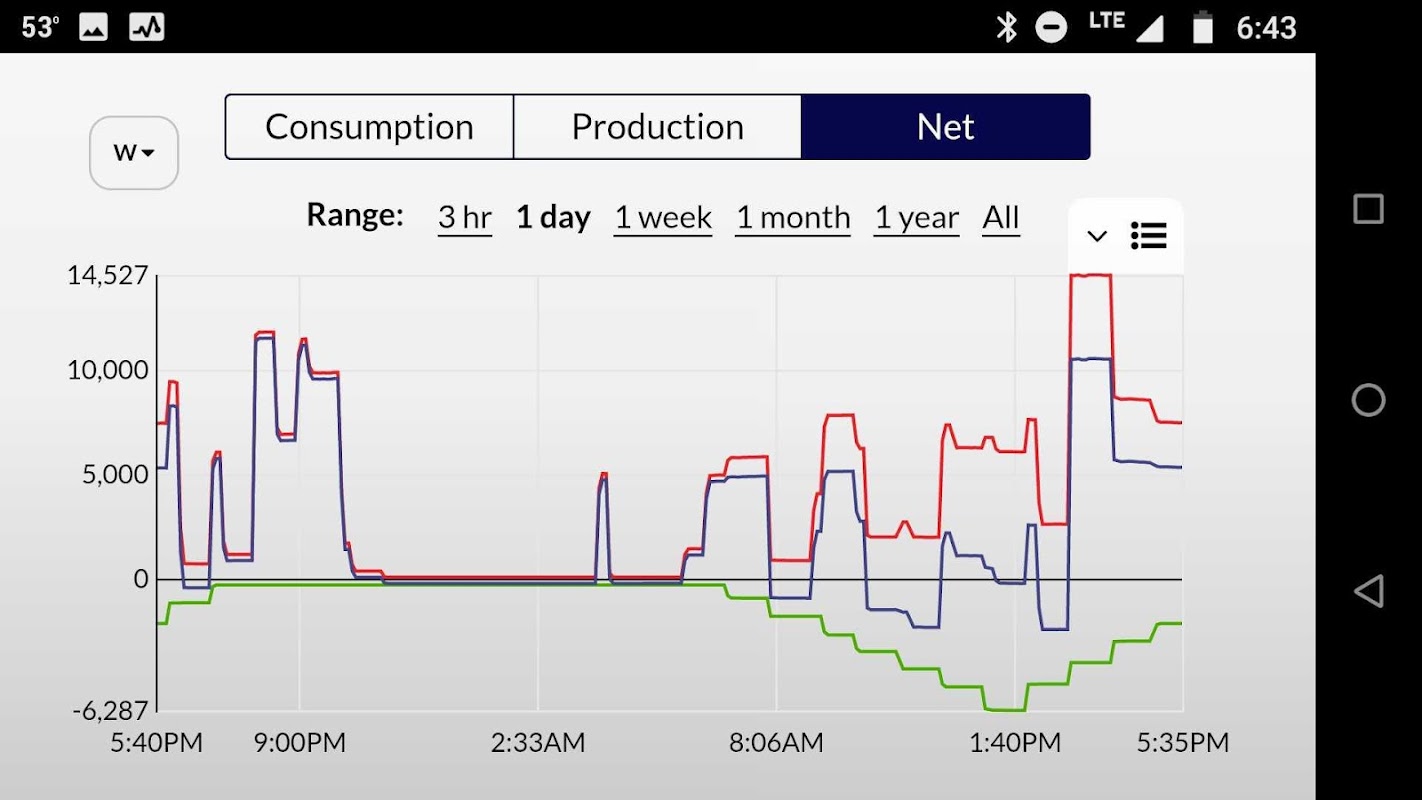This screenshot has width=1422, height=800.
Task: Tap the activity monitor notification icon
Action: pyautogui.click(x=147, y=27)
